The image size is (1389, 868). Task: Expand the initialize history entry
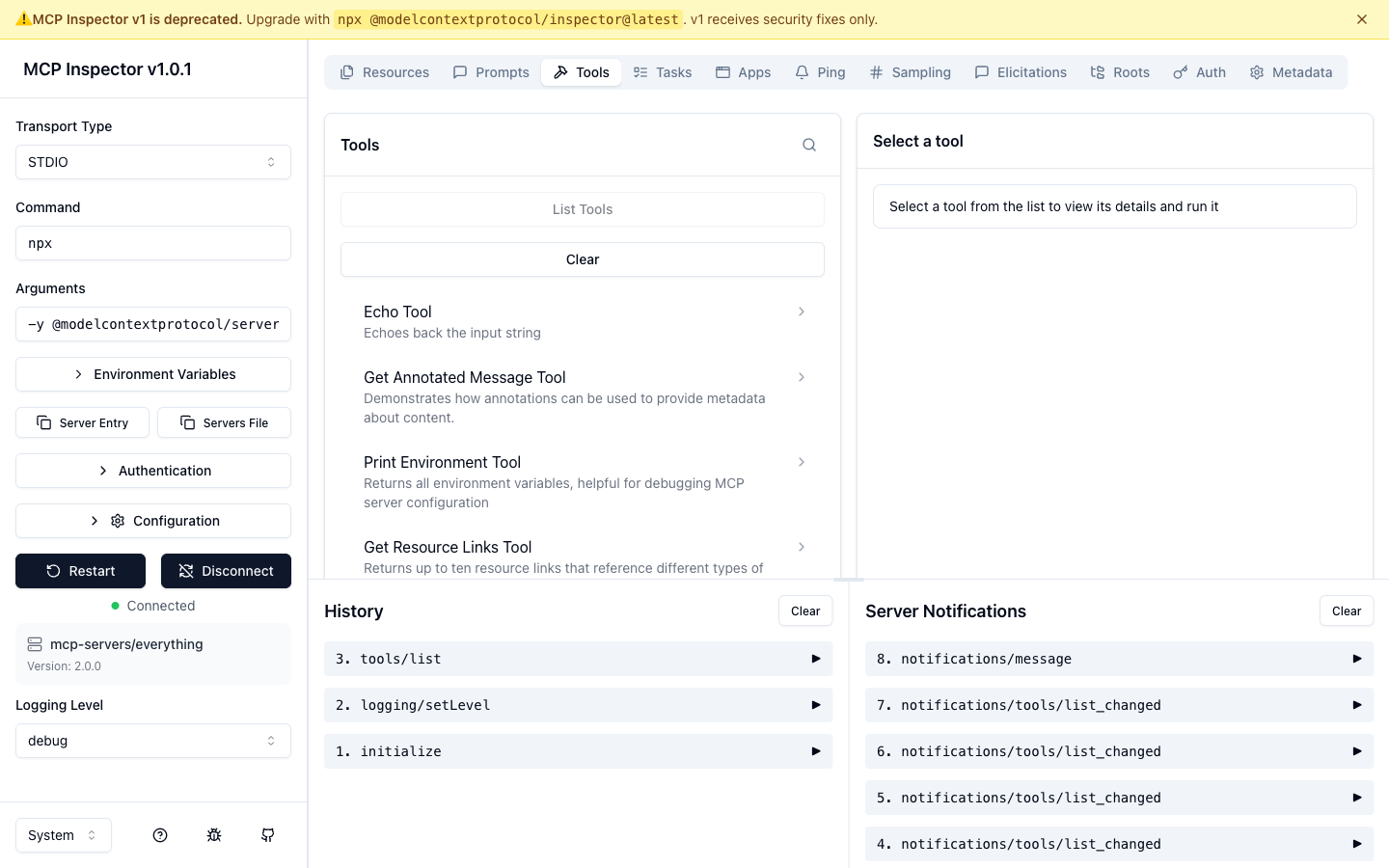point(579,751)
